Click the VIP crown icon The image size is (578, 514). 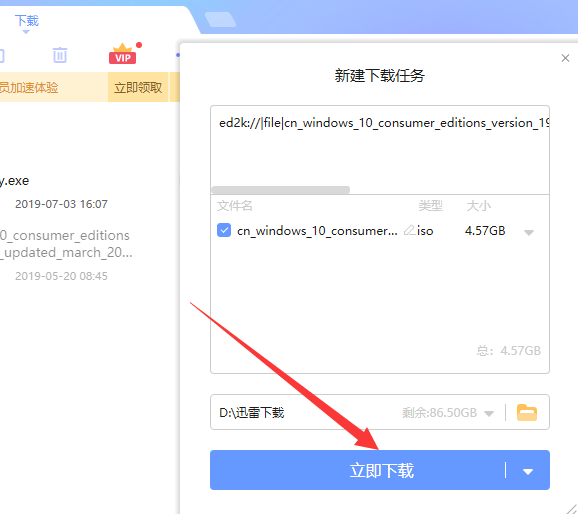click(123, 54)
